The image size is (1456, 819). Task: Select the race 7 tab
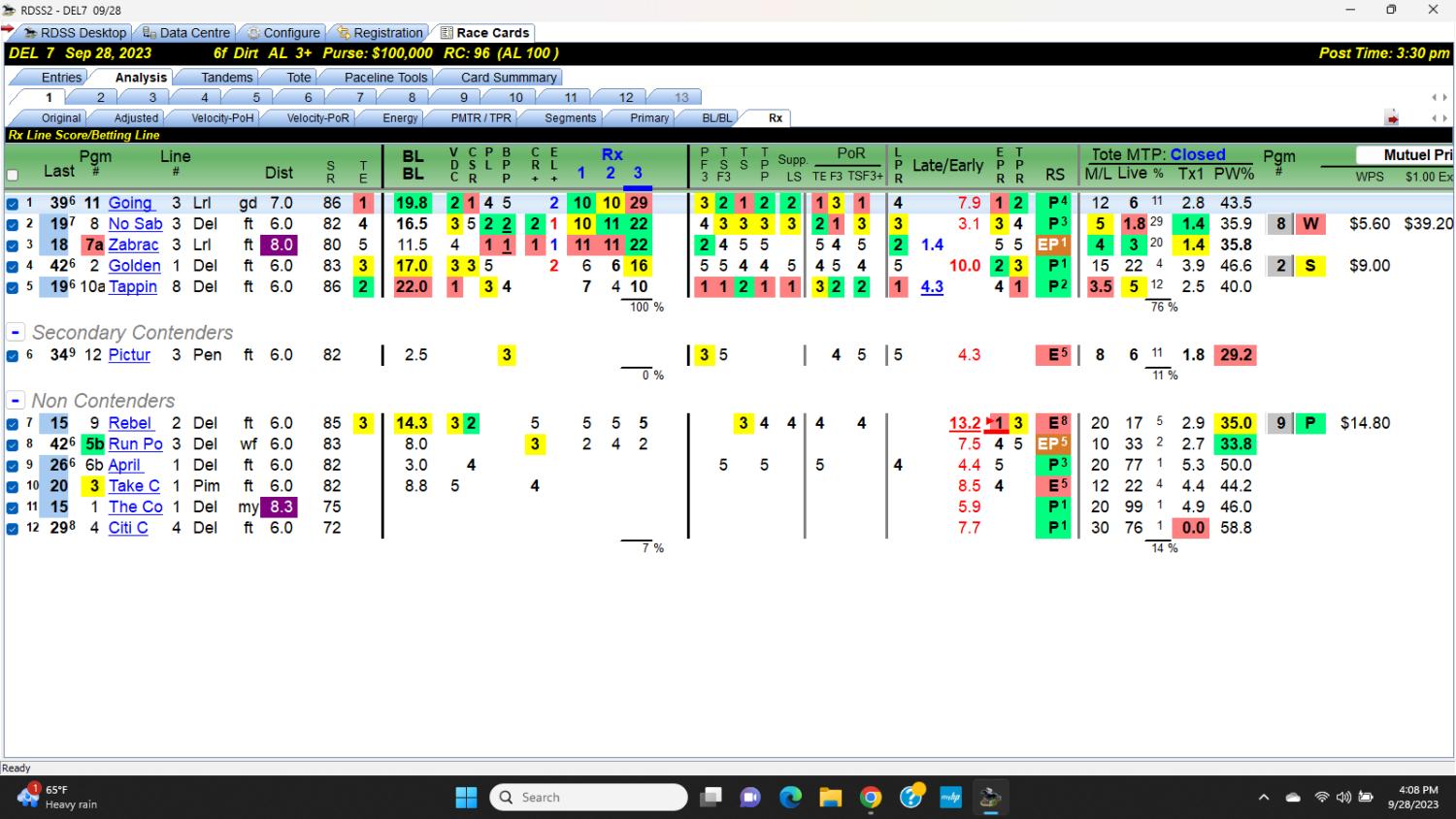coord(359,97)
